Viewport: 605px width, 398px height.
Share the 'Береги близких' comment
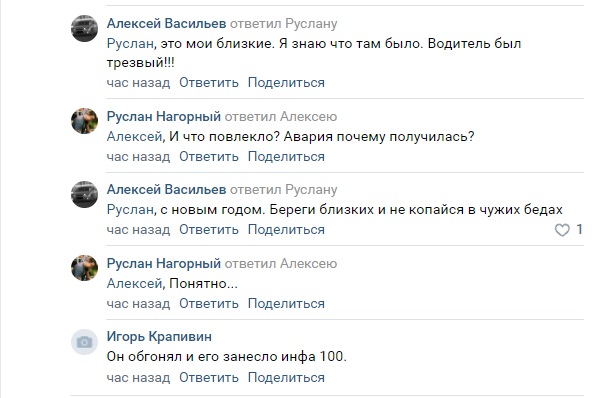click(x=286, y=230)
